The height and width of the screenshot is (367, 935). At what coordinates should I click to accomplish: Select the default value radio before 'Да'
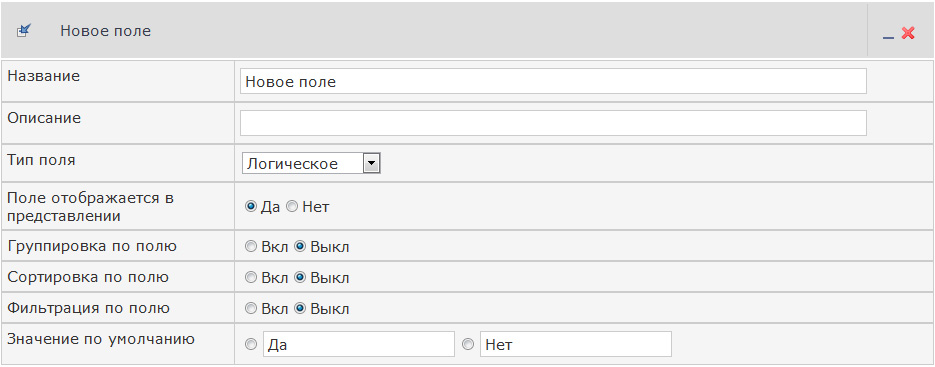(250, 344)
